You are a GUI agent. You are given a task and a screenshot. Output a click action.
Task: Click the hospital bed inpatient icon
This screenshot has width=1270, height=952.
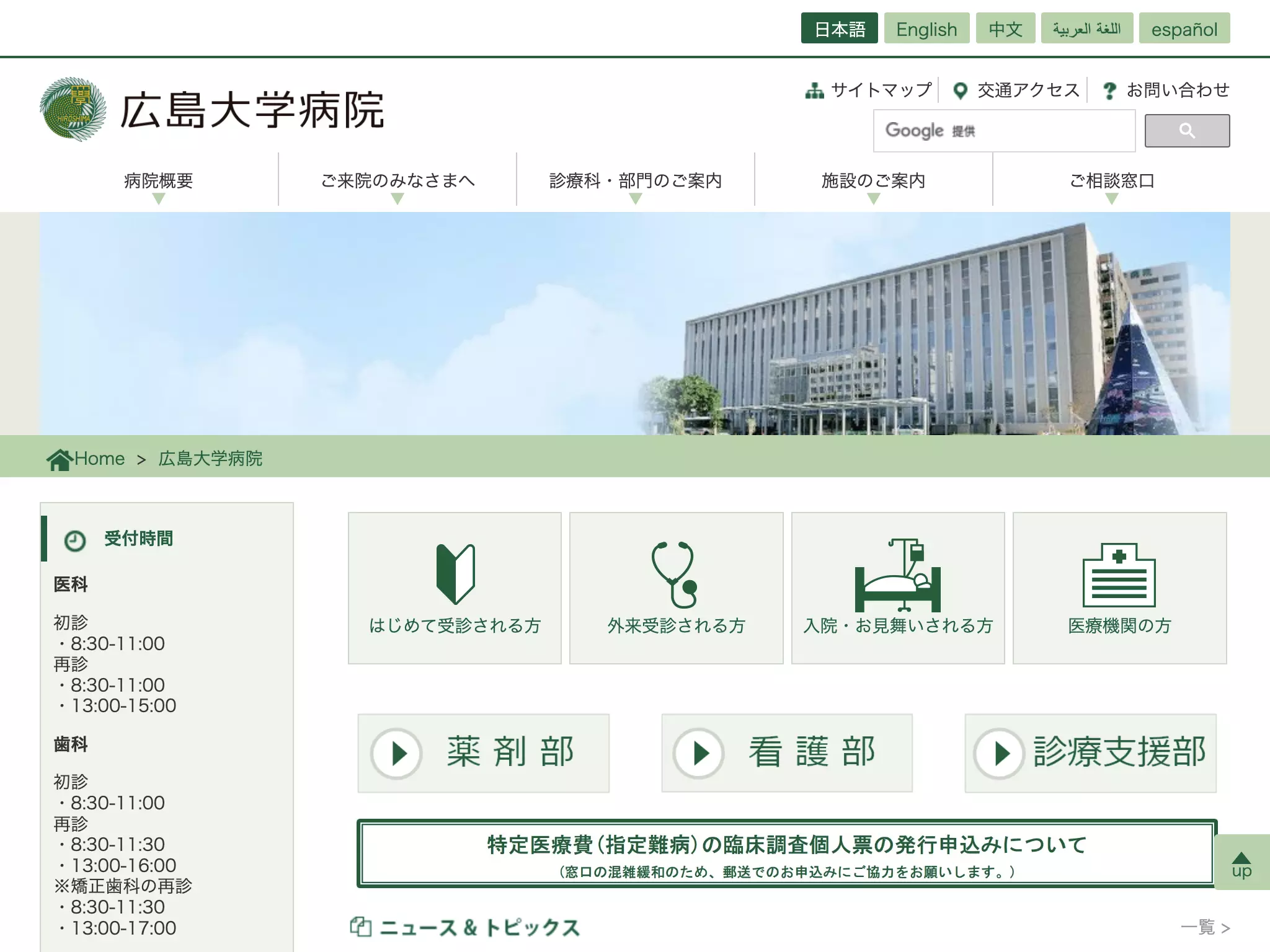click(897, 575)
